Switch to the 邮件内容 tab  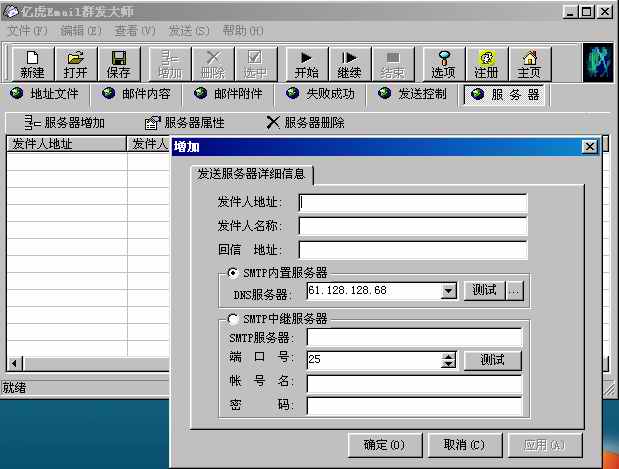136,94
